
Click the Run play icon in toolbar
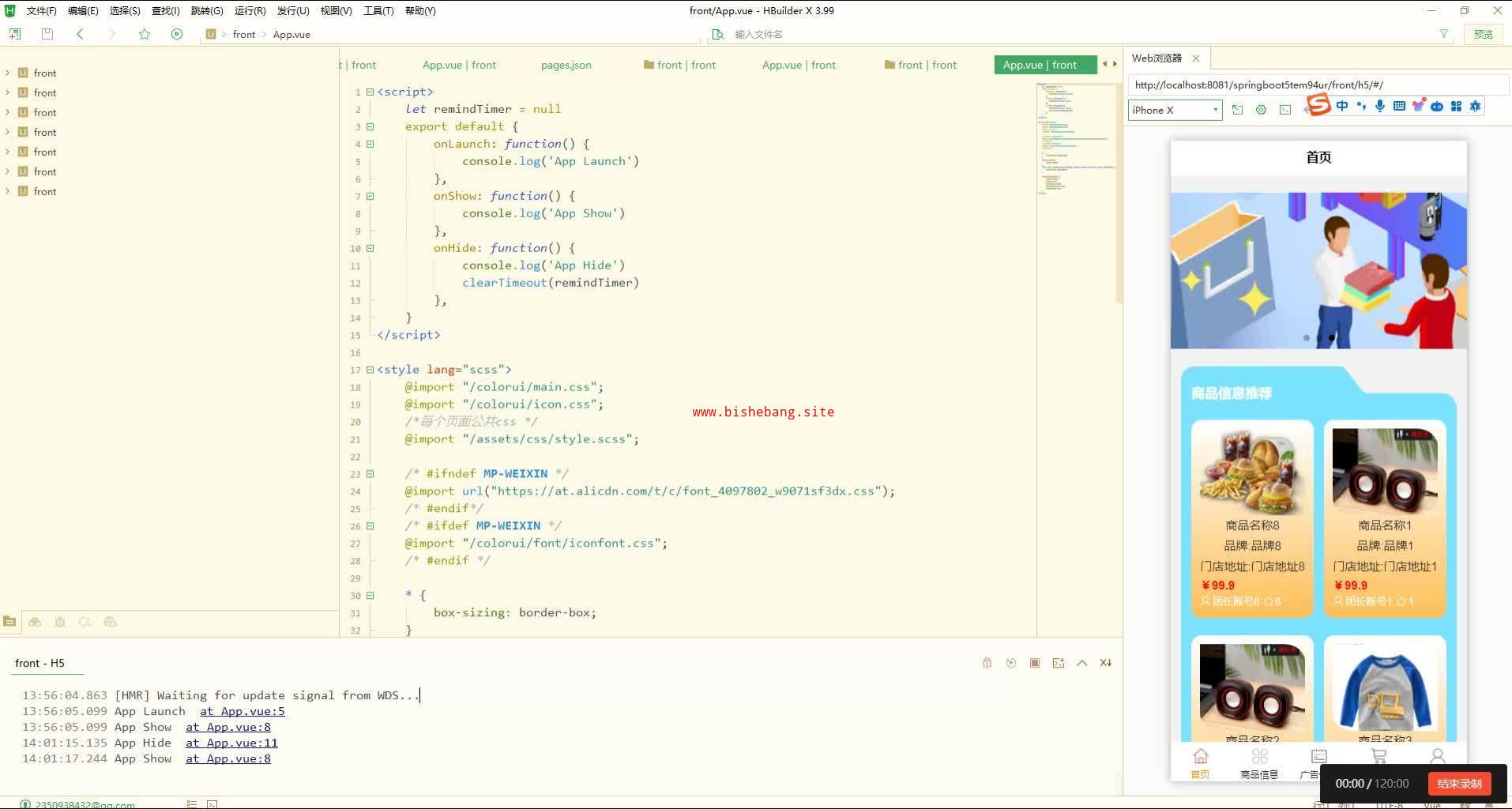(177, 34)
